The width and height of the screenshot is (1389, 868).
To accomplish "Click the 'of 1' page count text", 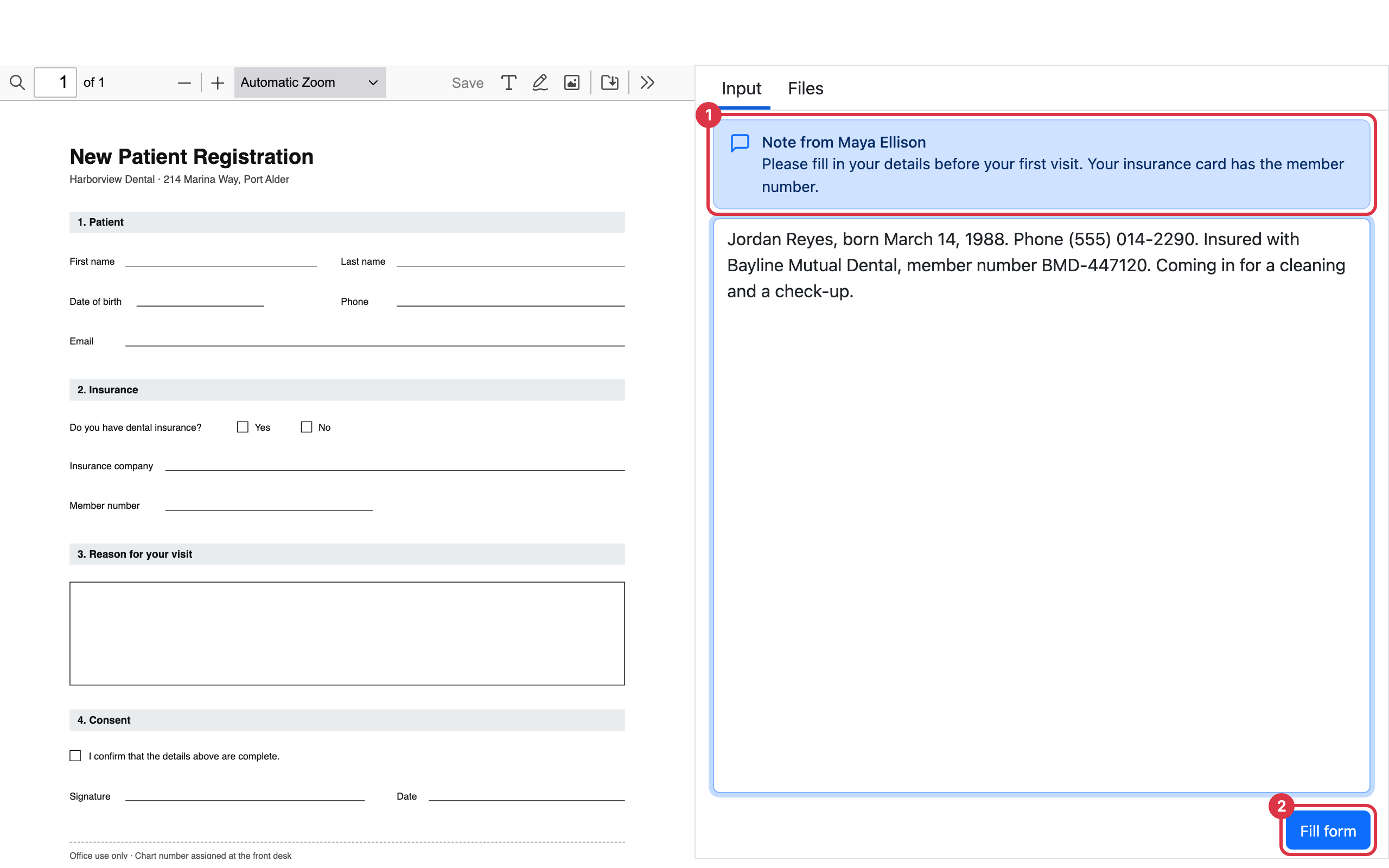I will click(94, 82).
